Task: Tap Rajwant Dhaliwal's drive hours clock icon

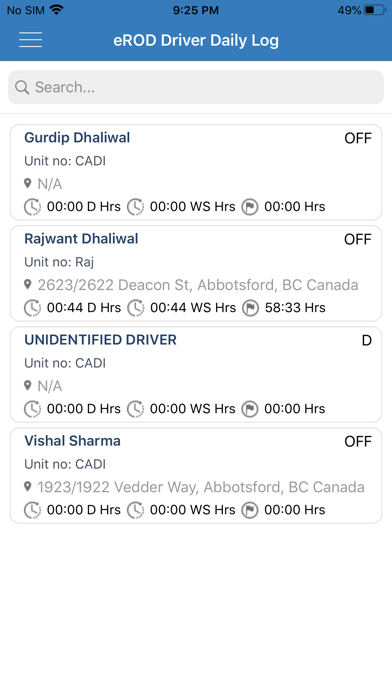Action: pos(32,308)
